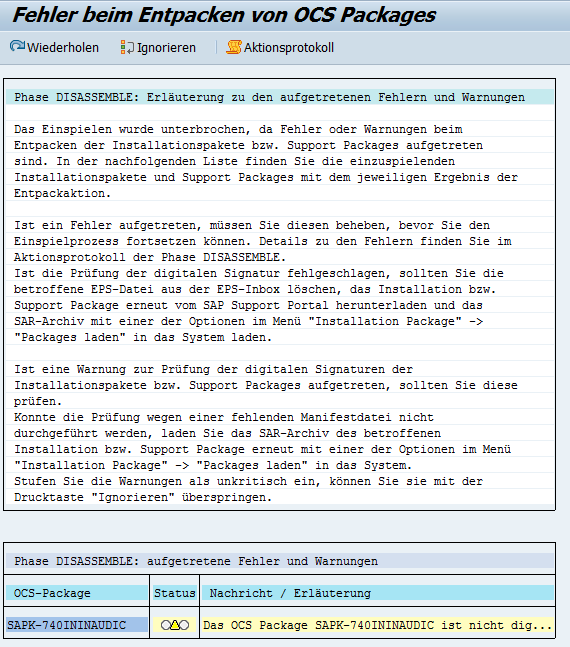Select the SAPK-740ININAUDIC package cell
This screenshot has height=647, width=570.
point(77,625)
